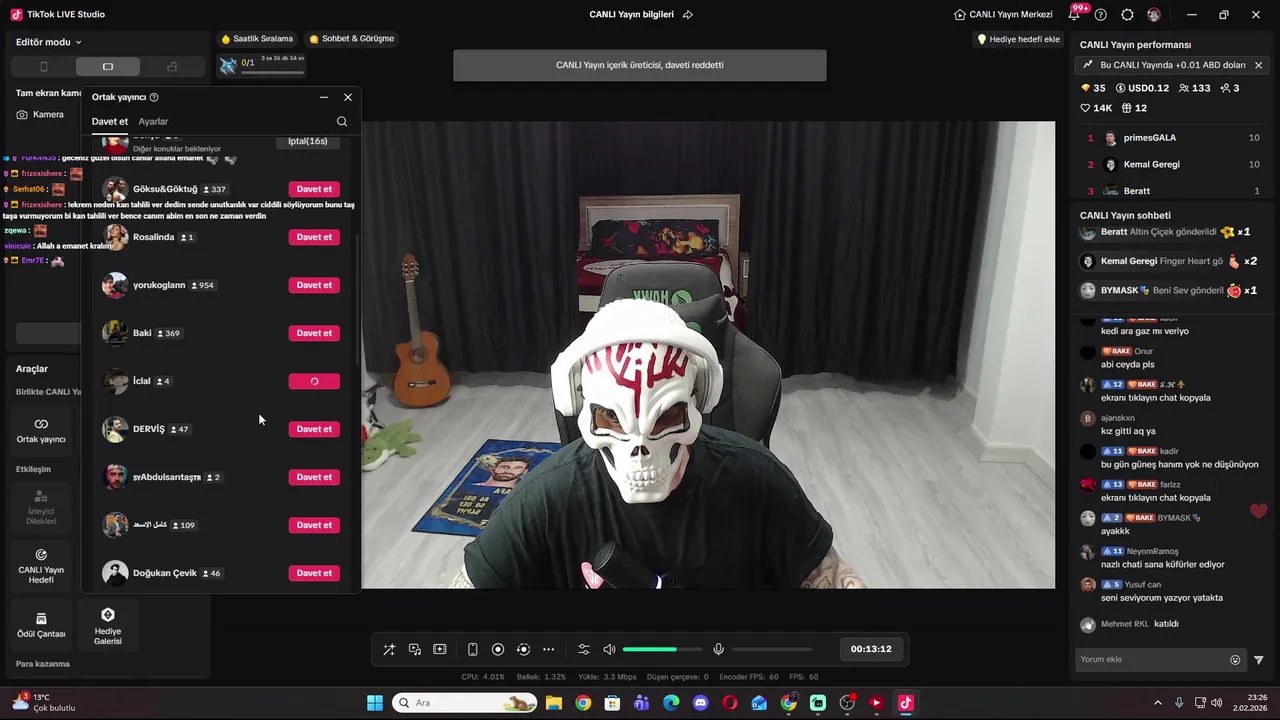This screenshot has height=720, width=1280.
Task: Click the film clip scene icon
Action: [439, 649]
